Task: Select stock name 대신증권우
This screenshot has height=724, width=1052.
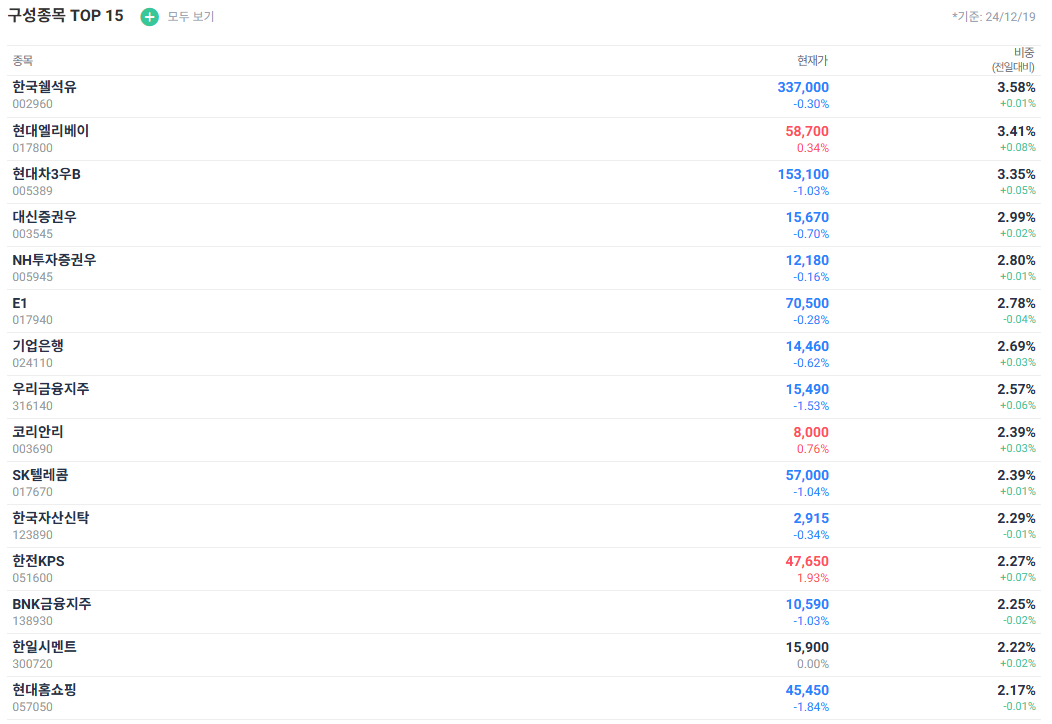Action: point(44,217)
